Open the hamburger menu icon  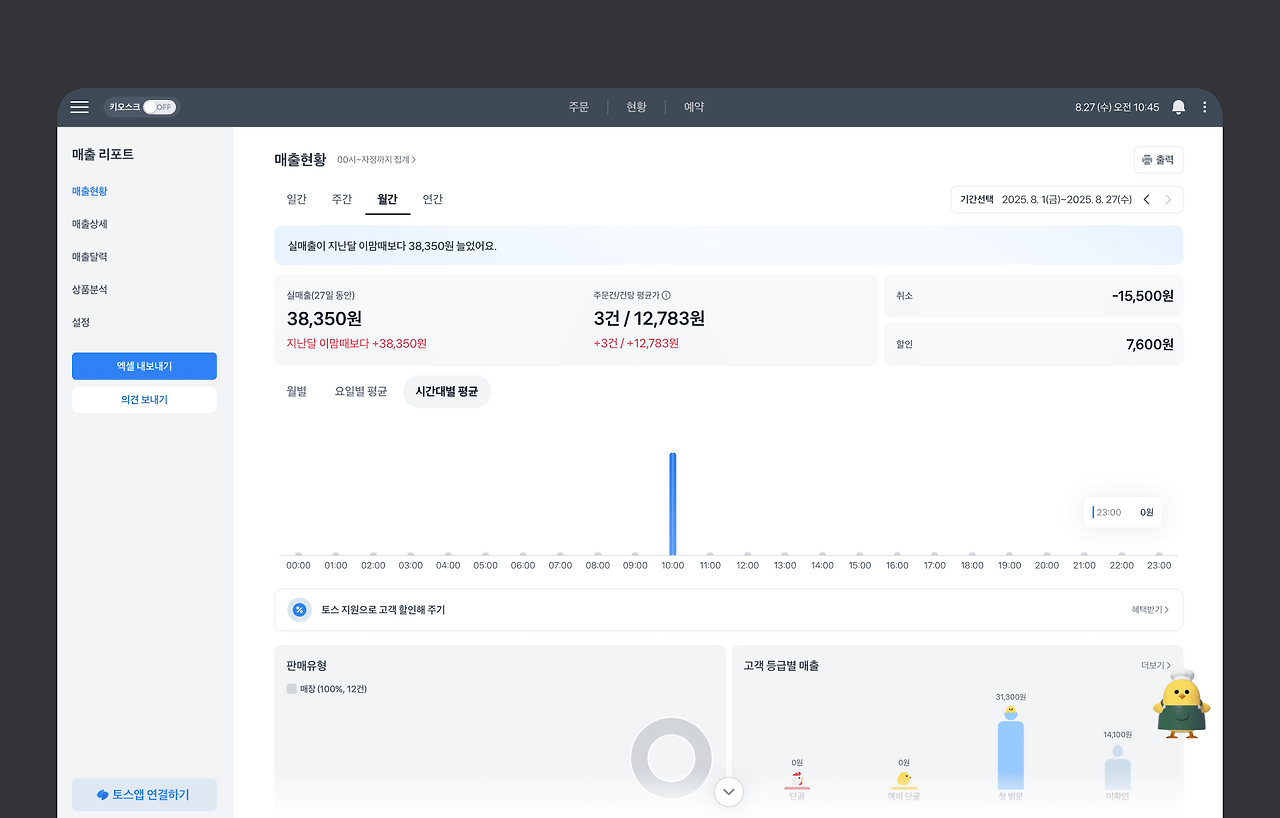click(x=79, y=107)
